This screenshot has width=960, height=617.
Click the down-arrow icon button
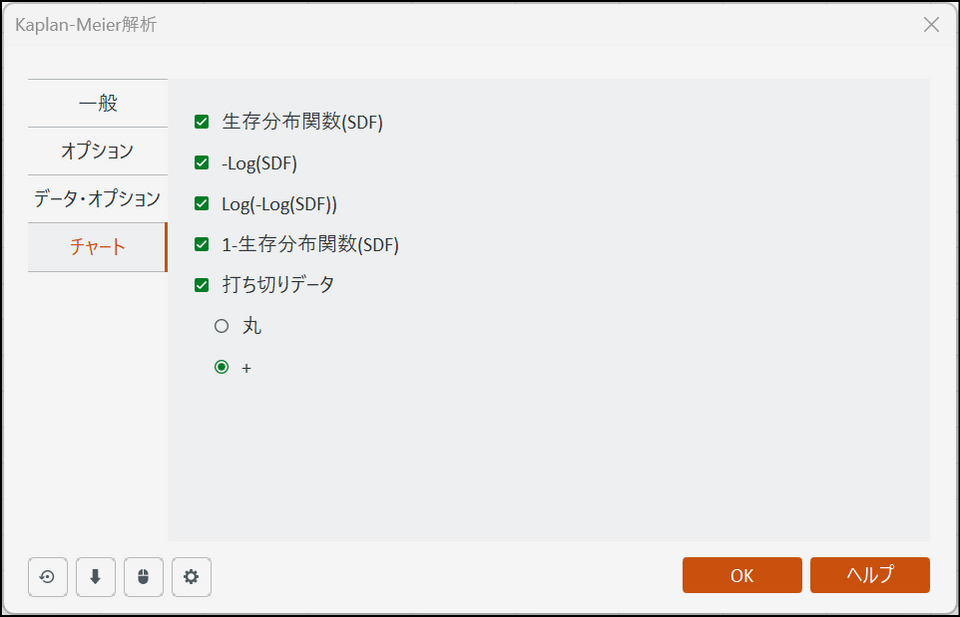(x=95, y=577)
